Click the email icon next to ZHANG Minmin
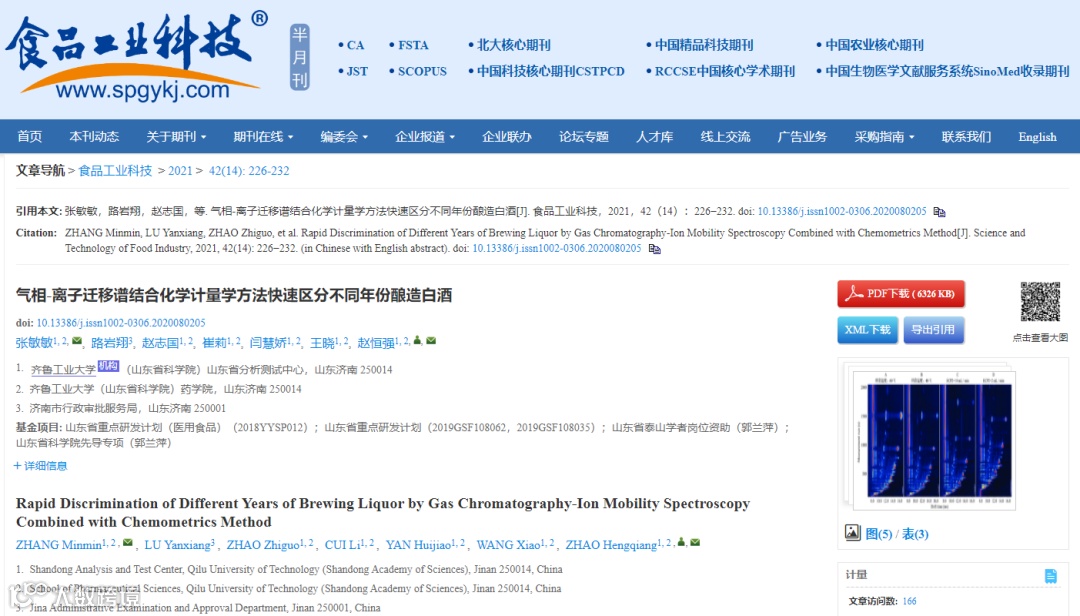This screenshot has height=616, width=1080. click(127, 543)
